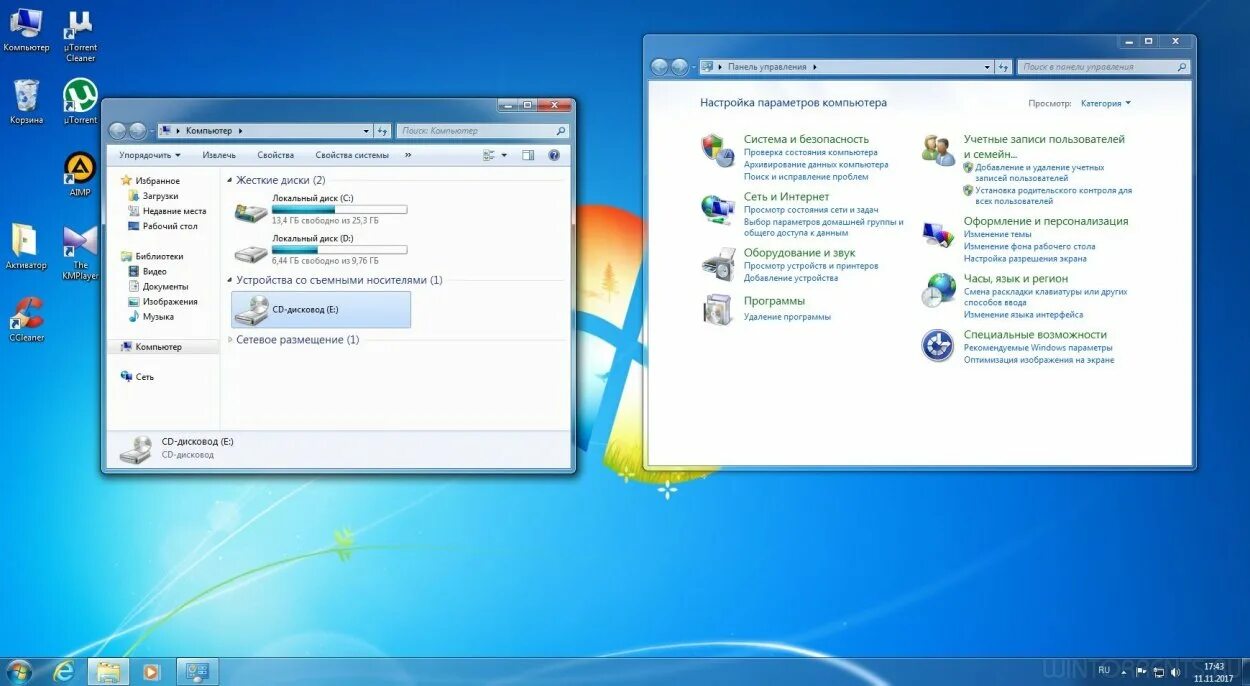
Task: Open Изменение языка интерфейса link
Action: click(x=1023, y=315)
